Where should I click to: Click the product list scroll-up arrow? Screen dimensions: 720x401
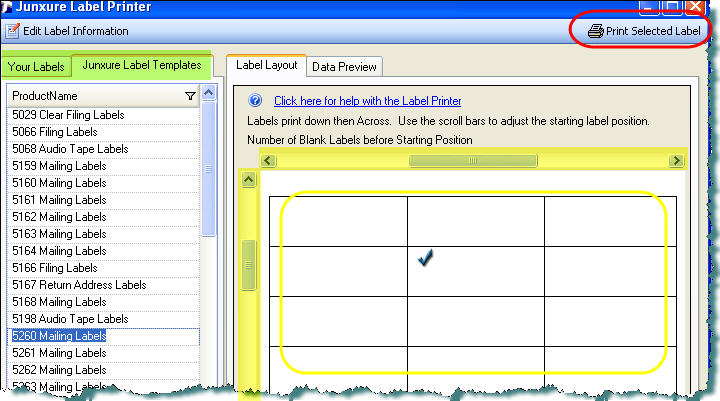(208, 93)
